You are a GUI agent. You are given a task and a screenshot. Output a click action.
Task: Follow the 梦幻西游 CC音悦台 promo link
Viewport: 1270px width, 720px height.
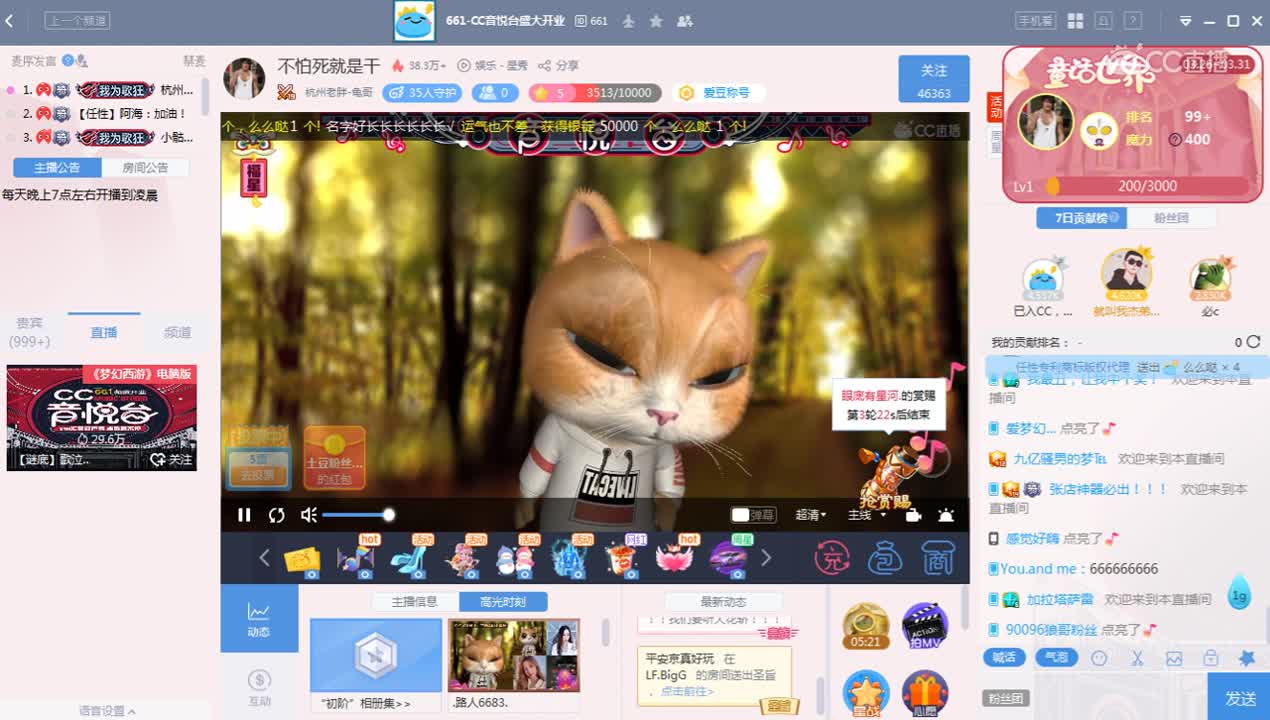102,418
